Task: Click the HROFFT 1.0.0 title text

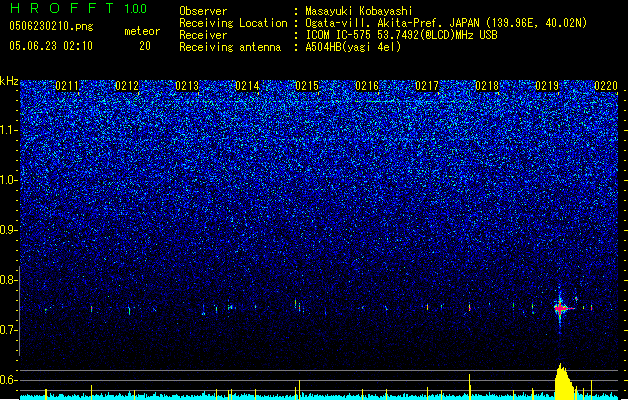Action: click(x=79, y=8)
